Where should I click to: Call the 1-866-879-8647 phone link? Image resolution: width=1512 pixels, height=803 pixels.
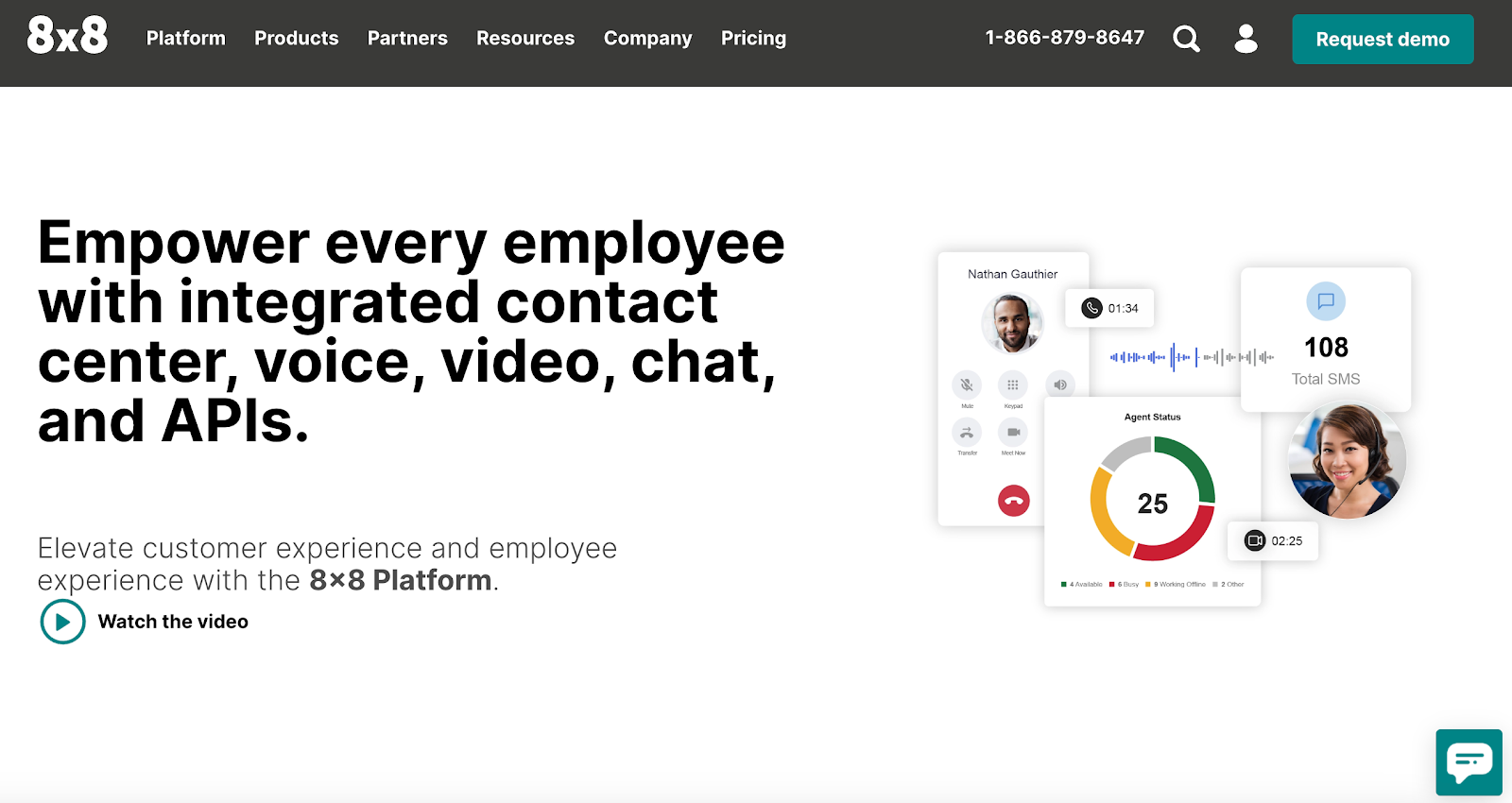(1065, 38)
